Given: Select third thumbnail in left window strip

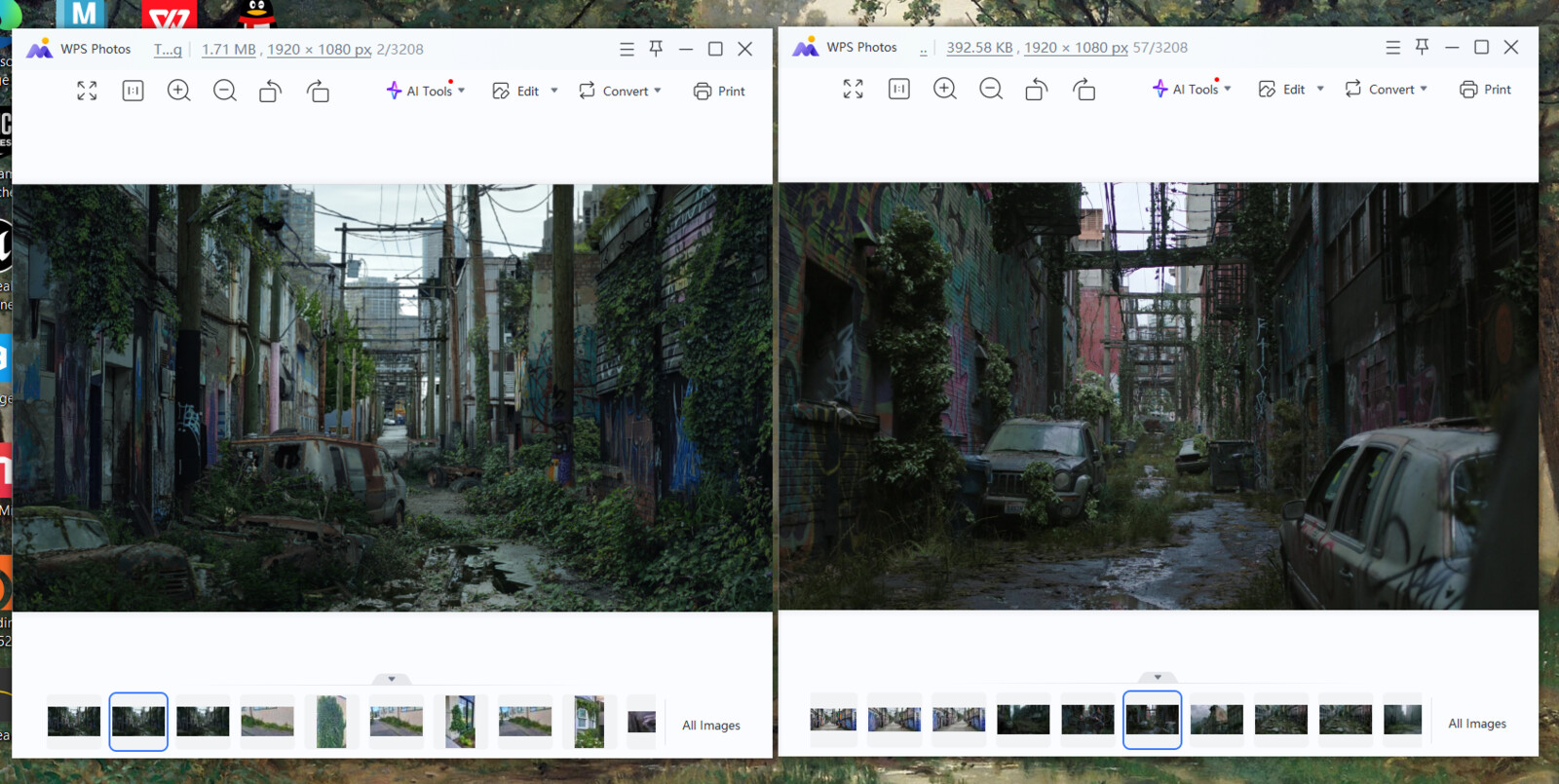Looking at the screenshot, I should tap(203, 722).
